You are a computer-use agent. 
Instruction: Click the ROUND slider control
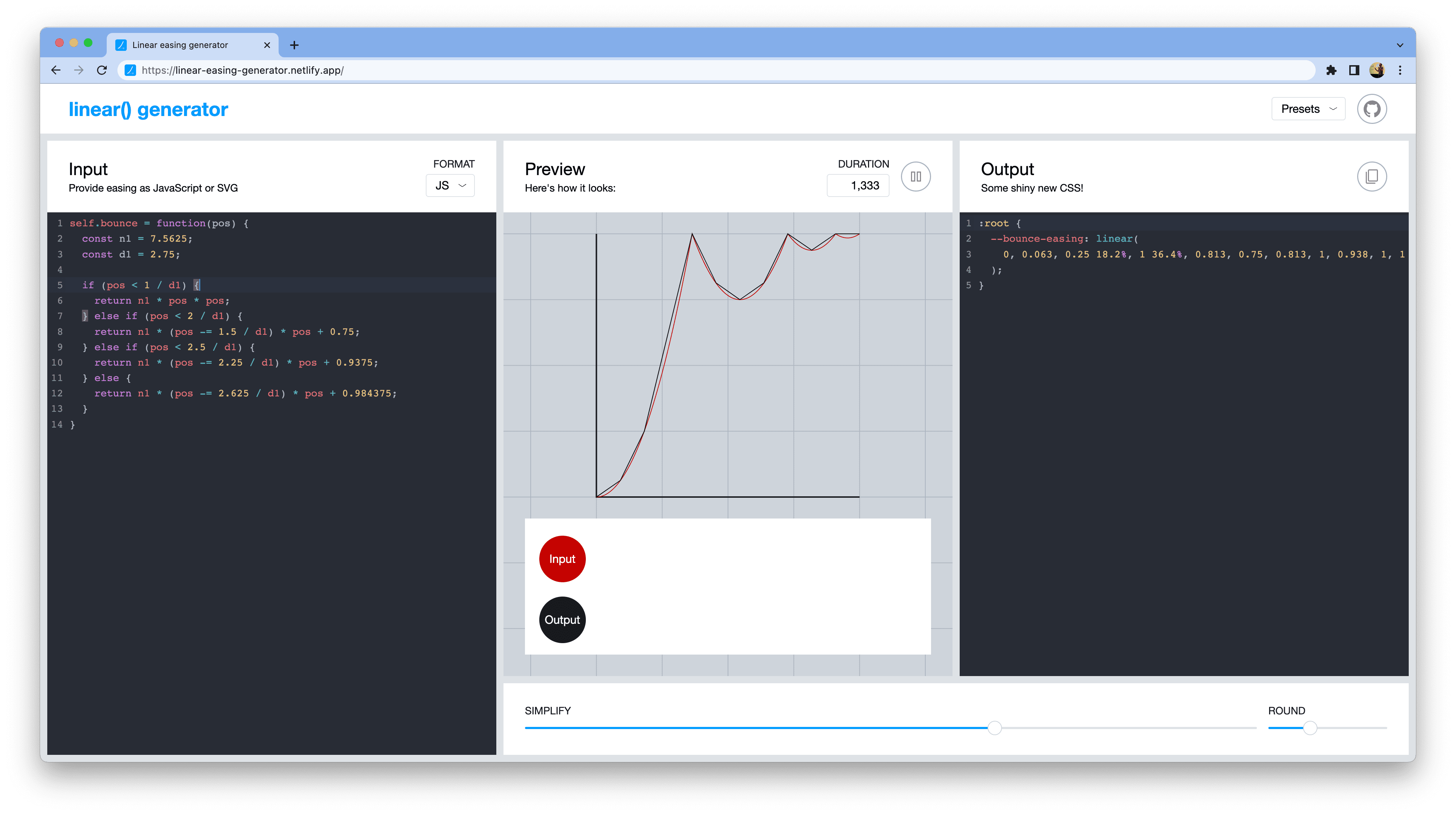pyautogui.click(x=1310, y=728)
